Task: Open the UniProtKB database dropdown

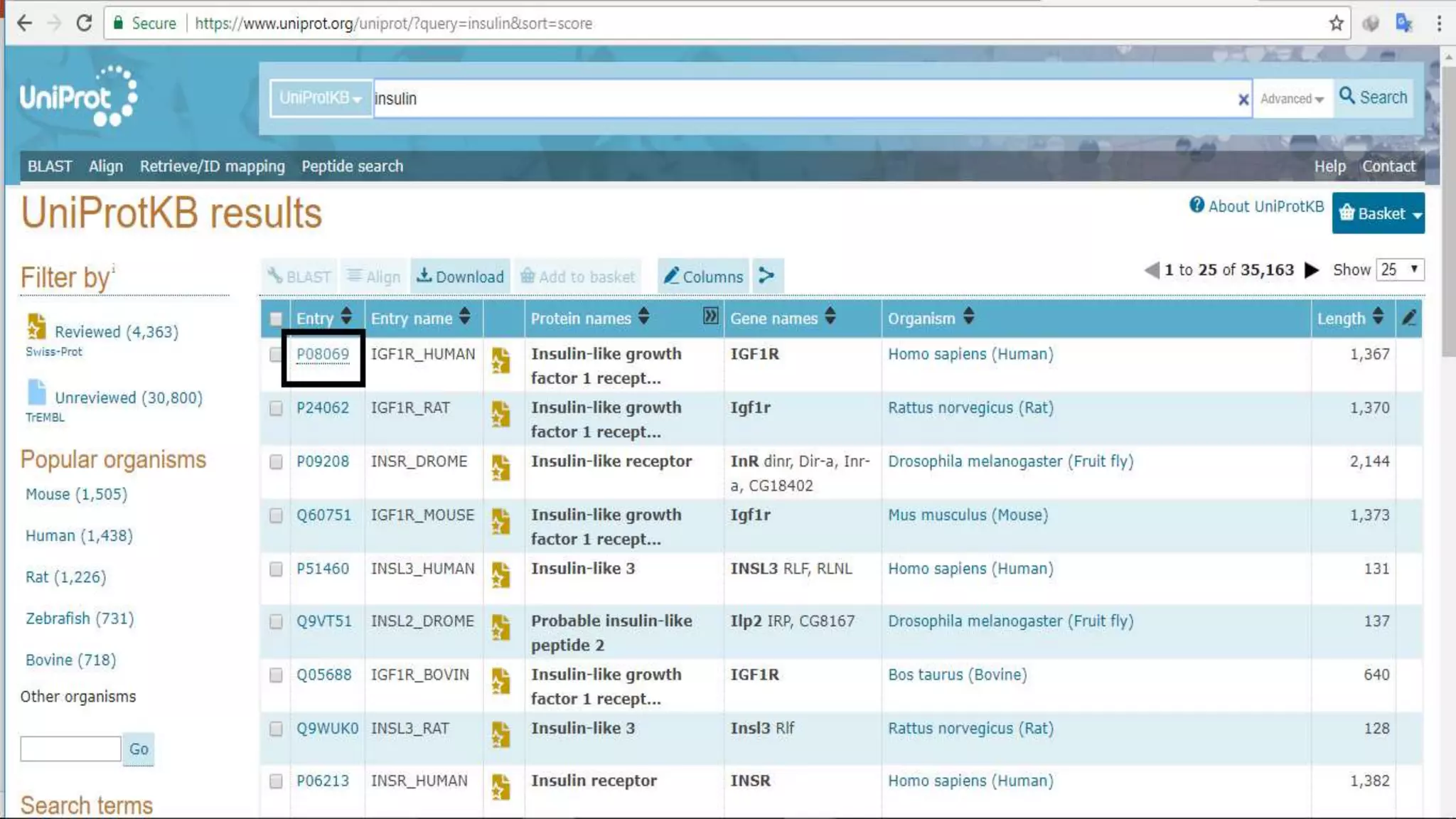Action: 321,98
